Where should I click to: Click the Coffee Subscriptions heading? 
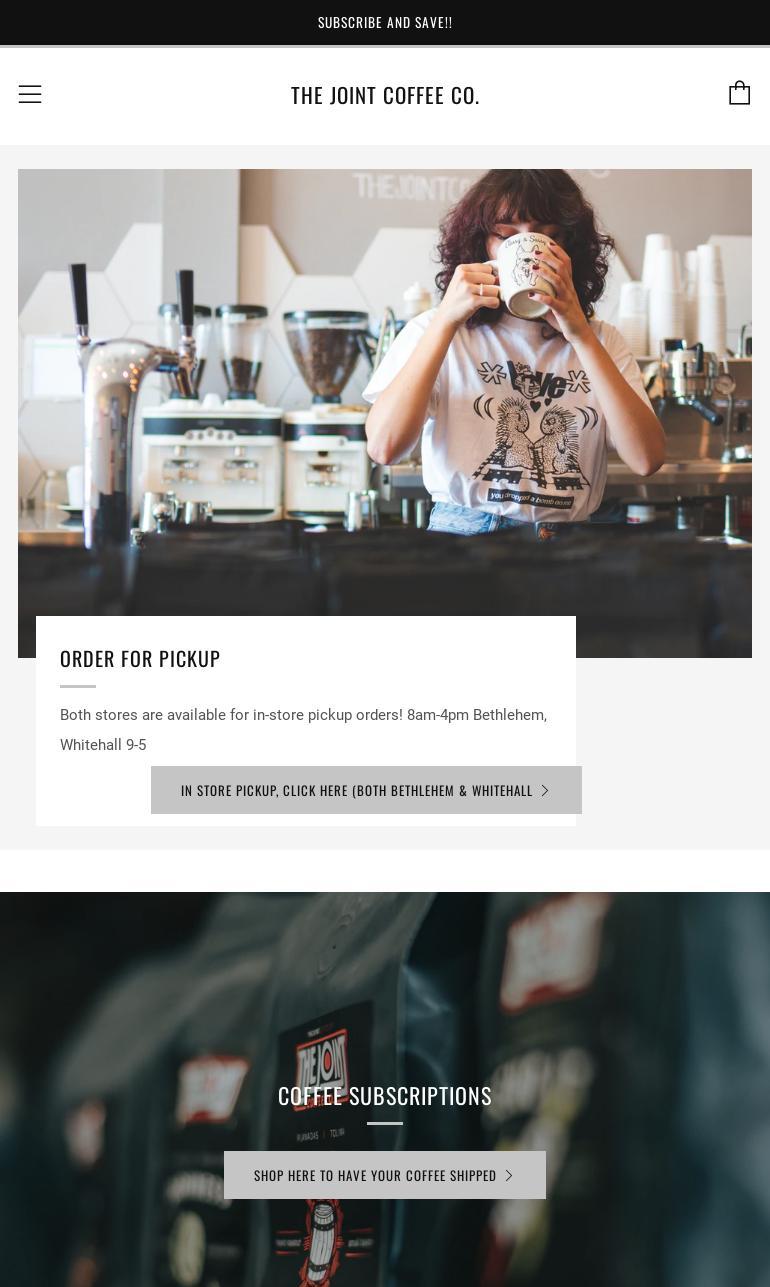[385, 1096]
